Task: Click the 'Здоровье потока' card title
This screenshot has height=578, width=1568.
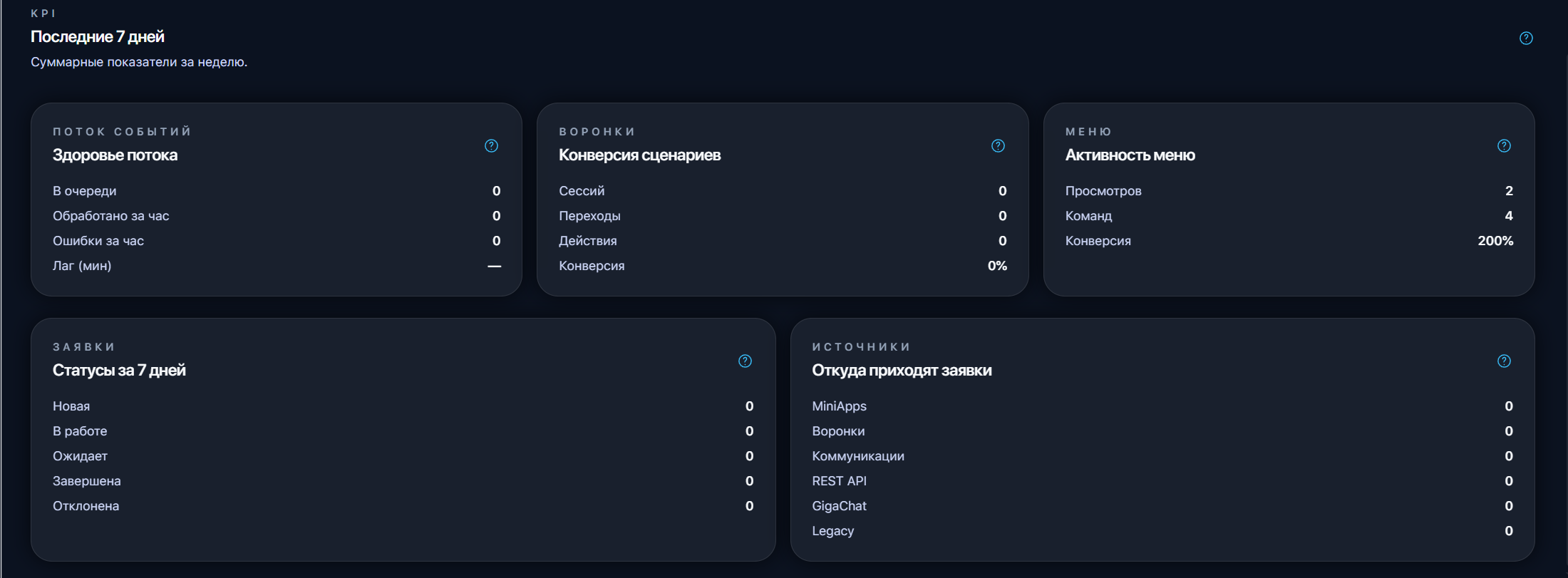Action: click(115, 155)
